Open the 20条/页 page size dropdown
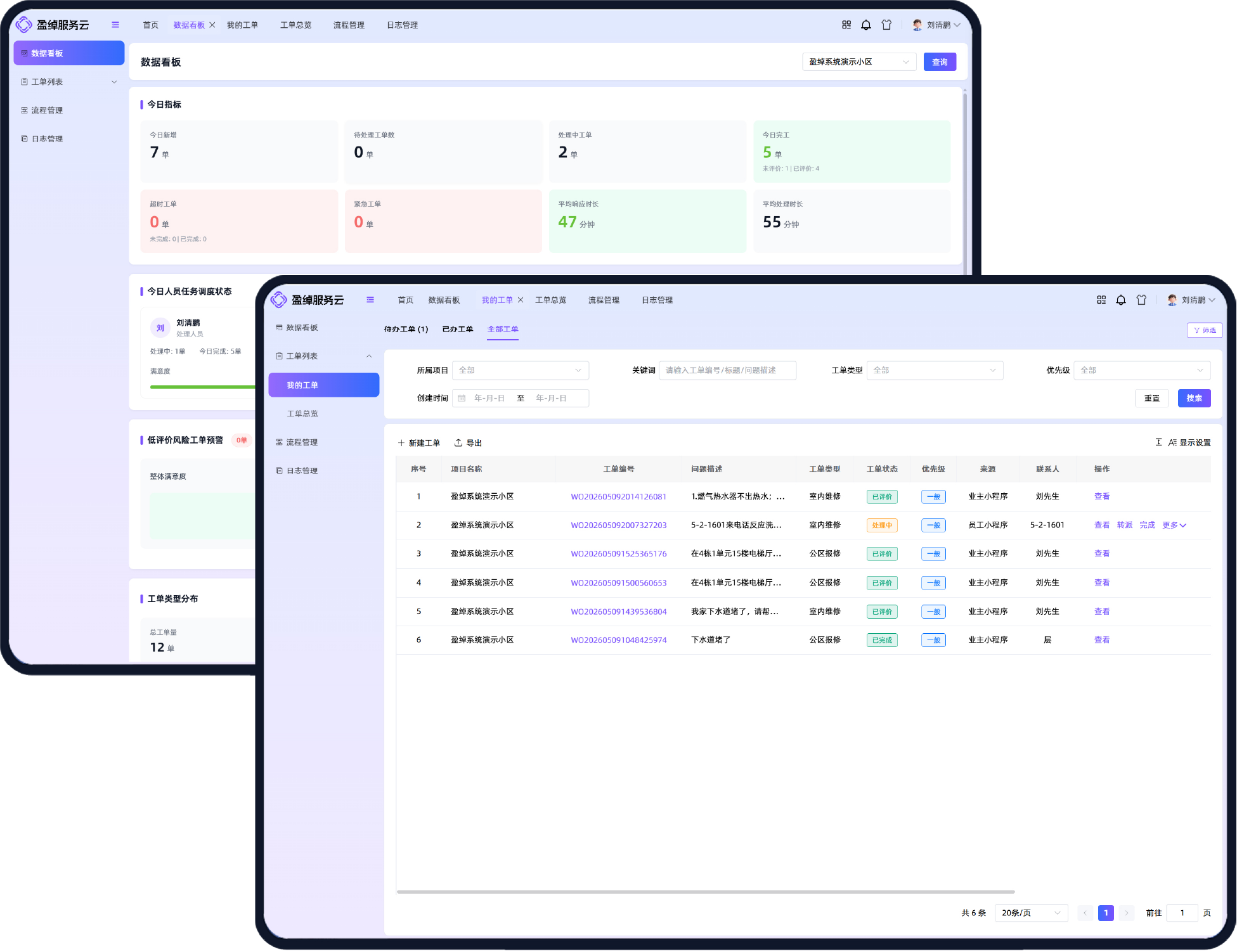 tap(1031, 913)
